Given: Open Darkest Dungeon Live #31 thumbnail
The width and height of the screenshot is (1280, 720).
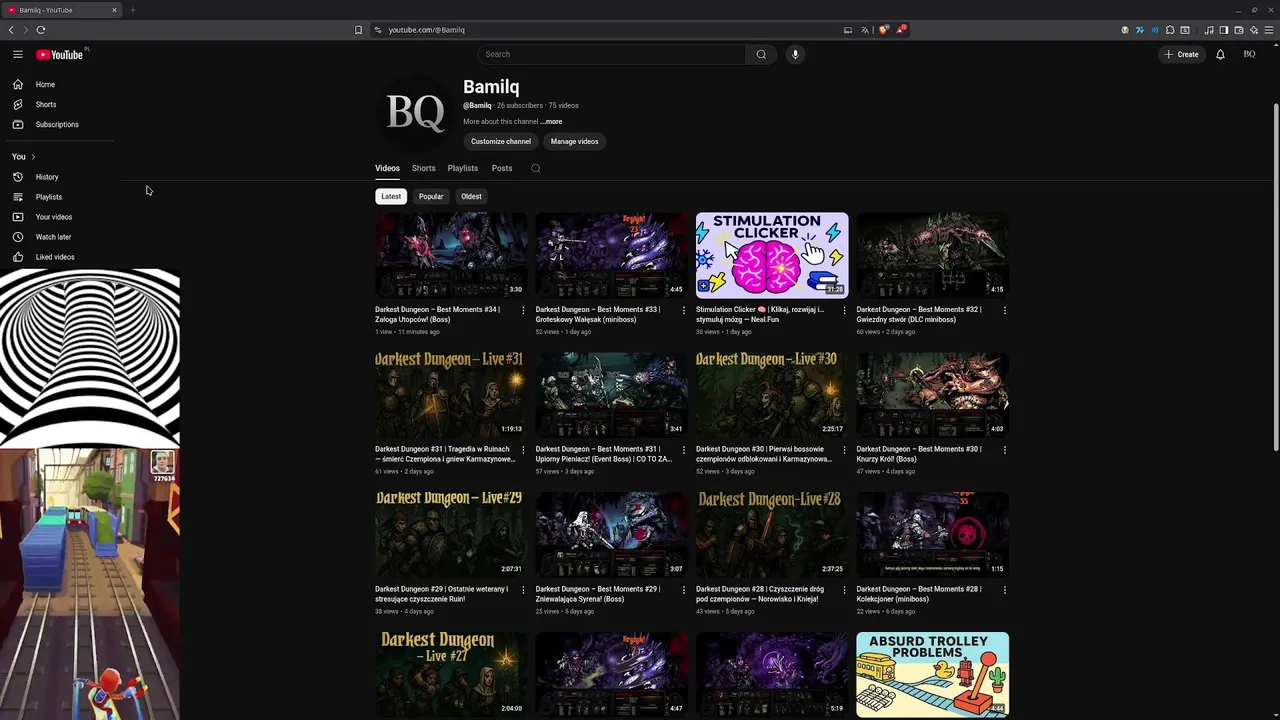Looking at the screenshot, I should (451, 394).
